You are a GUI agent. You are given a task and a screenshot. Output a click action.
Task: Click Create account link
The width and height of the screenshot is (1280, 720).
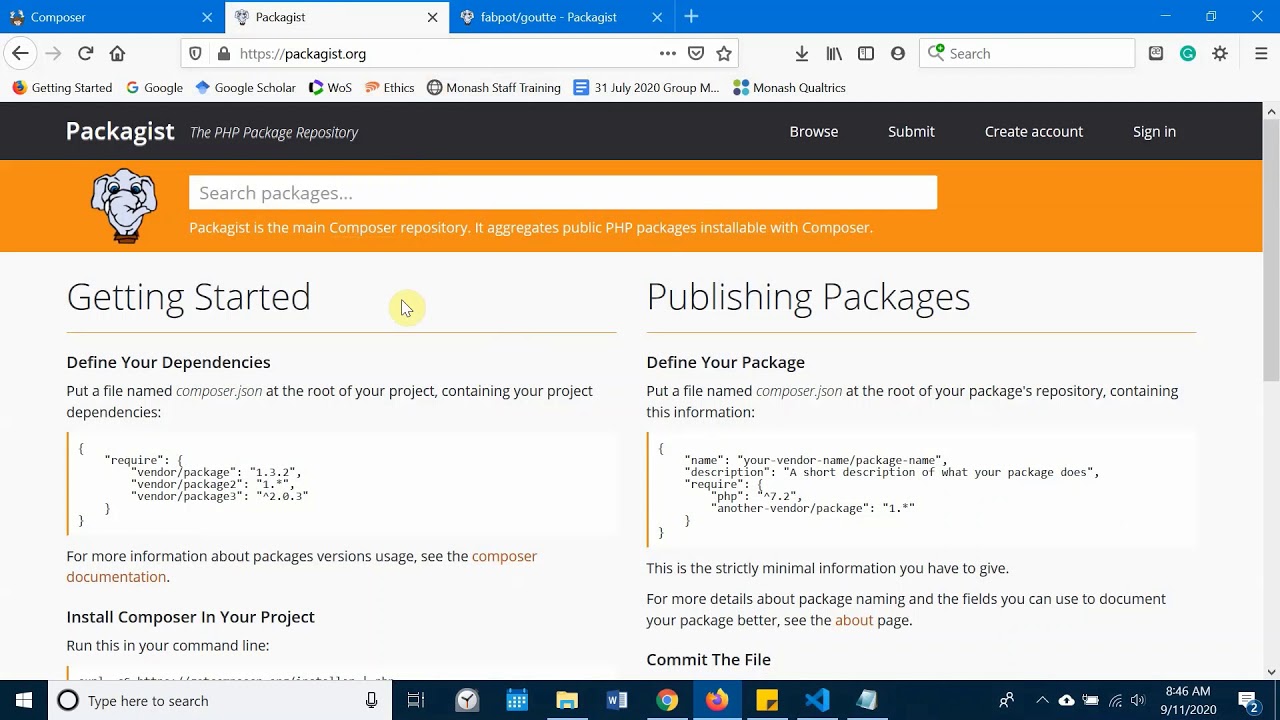click(x=1033, y=132)
